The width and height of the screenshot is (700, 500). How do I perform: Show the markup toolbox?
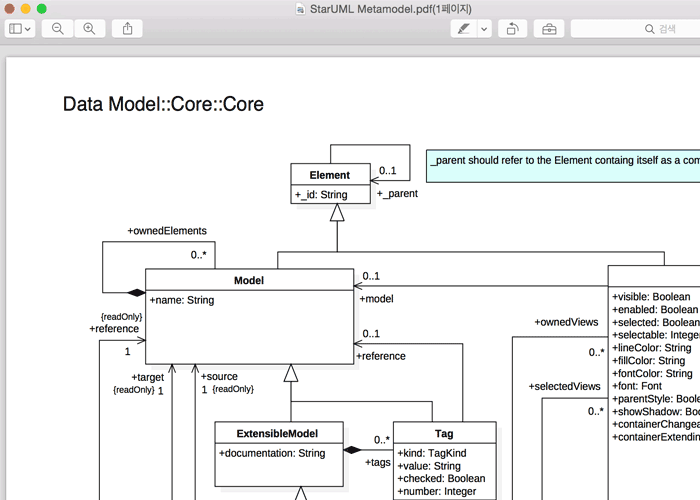(549, 29)
